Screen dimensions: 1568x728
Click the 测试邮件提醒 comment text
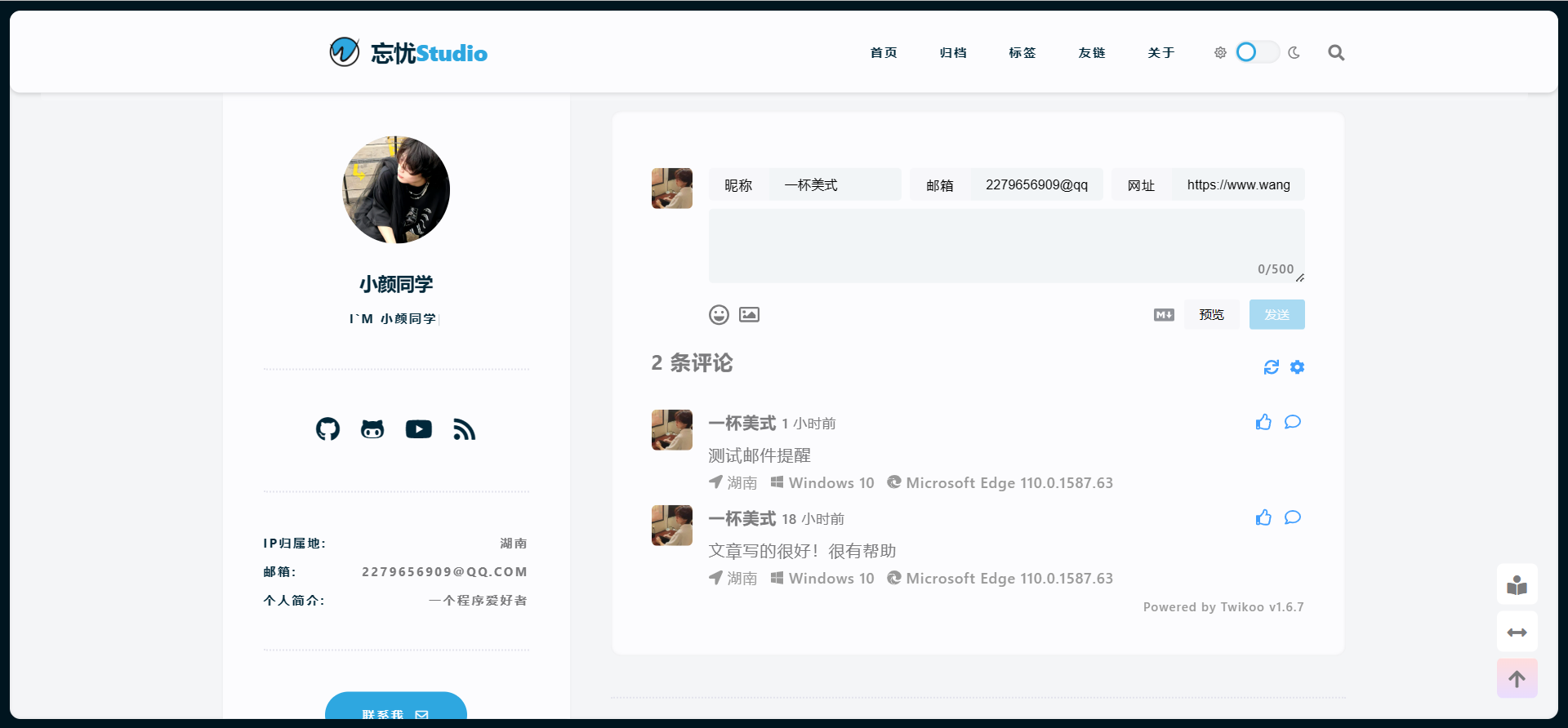[x=759, y=455]
